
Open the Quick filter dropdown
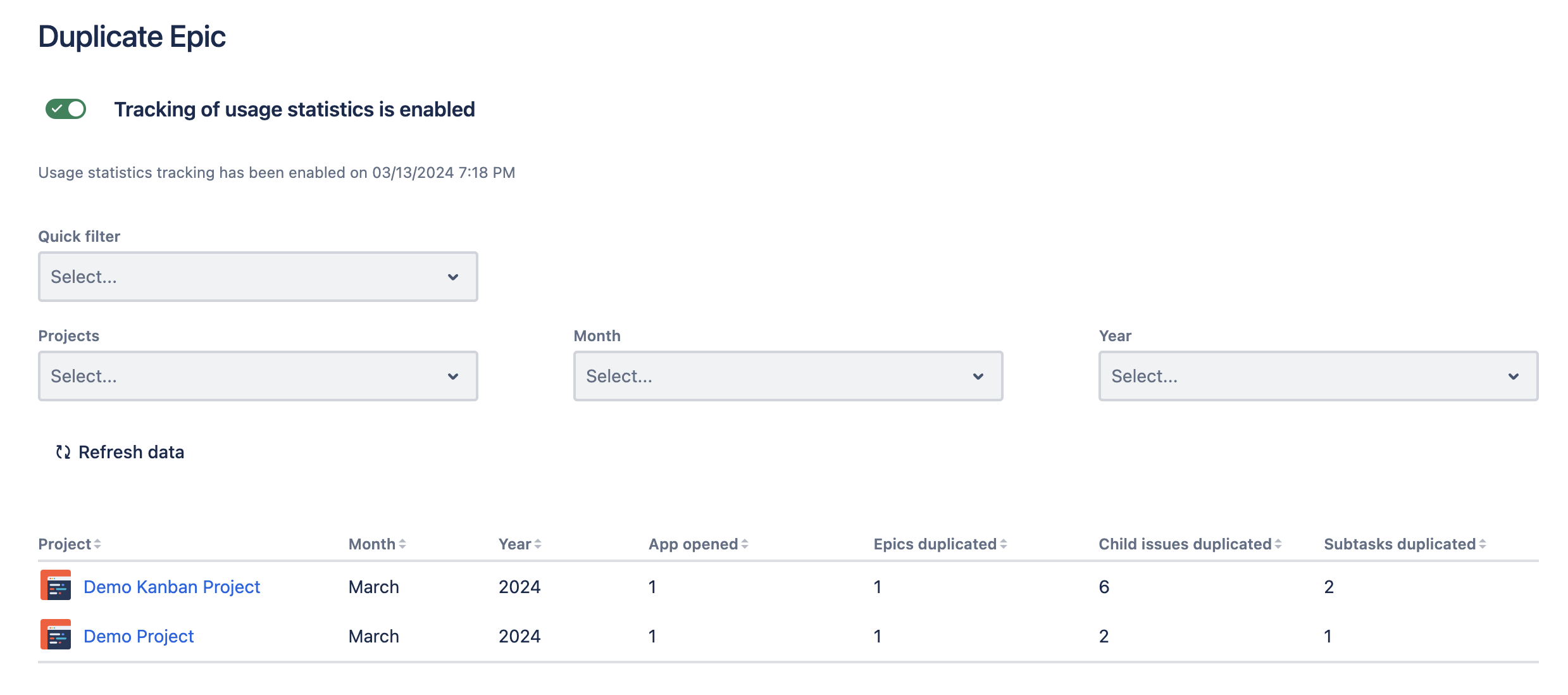tap(258, 277)
